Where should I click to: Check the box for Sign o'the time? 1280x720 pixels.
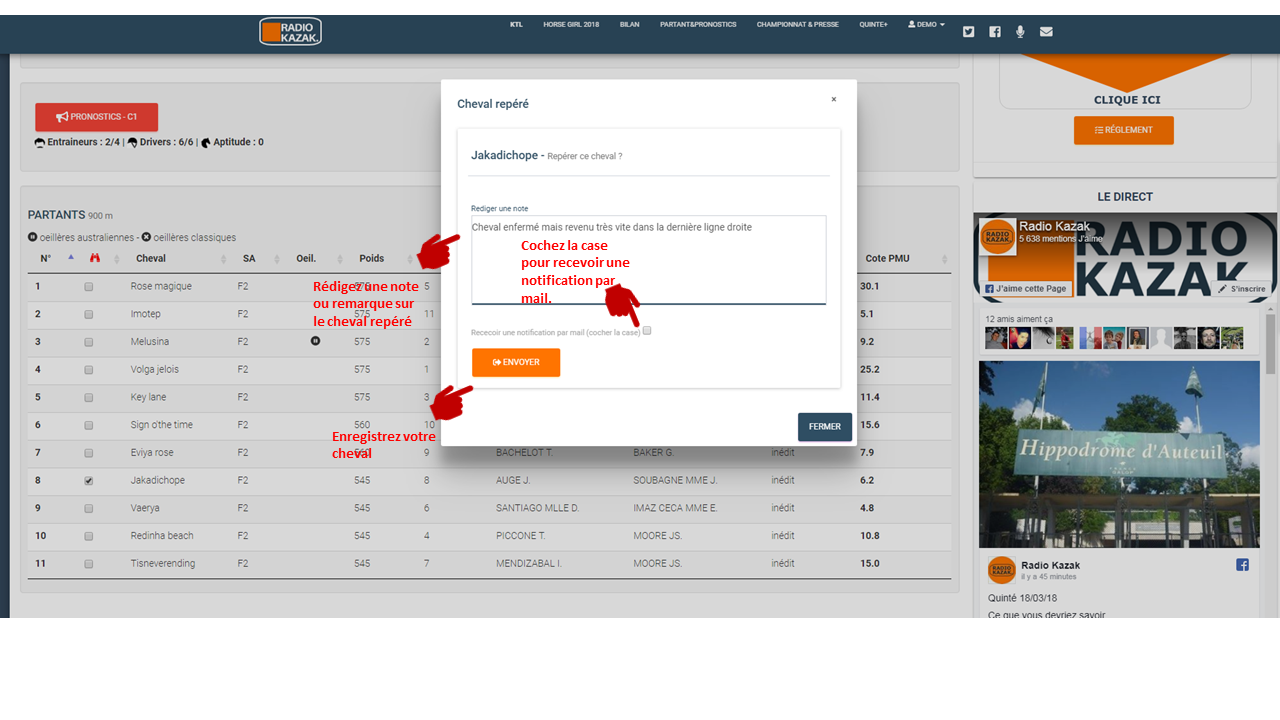89,425
